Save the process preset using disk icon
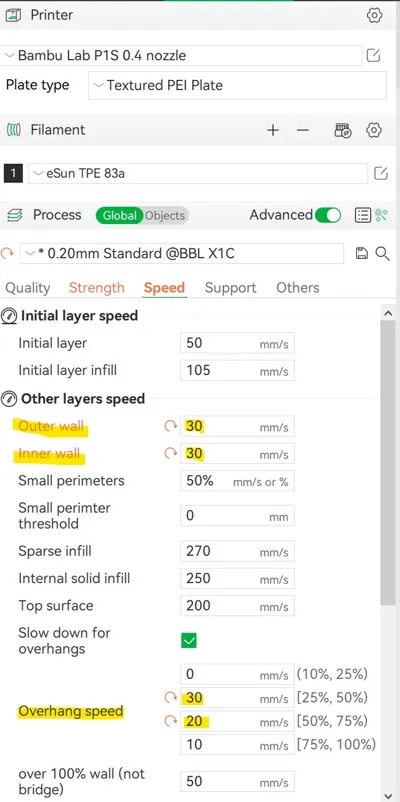400x802 pixels. tap(362, 253)
